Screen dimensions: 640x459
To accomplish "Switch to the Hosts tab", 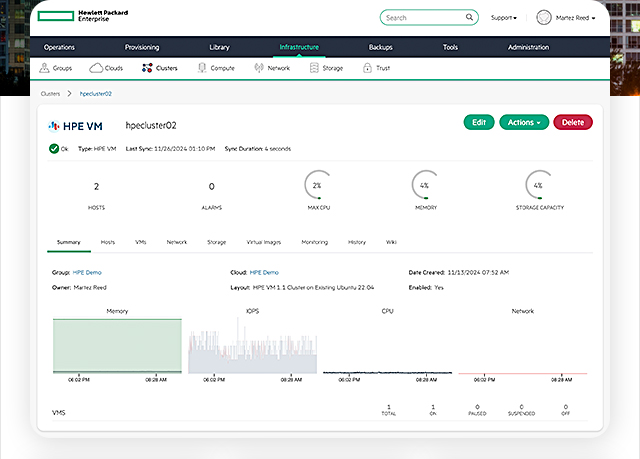I will (x=108, y=242).
